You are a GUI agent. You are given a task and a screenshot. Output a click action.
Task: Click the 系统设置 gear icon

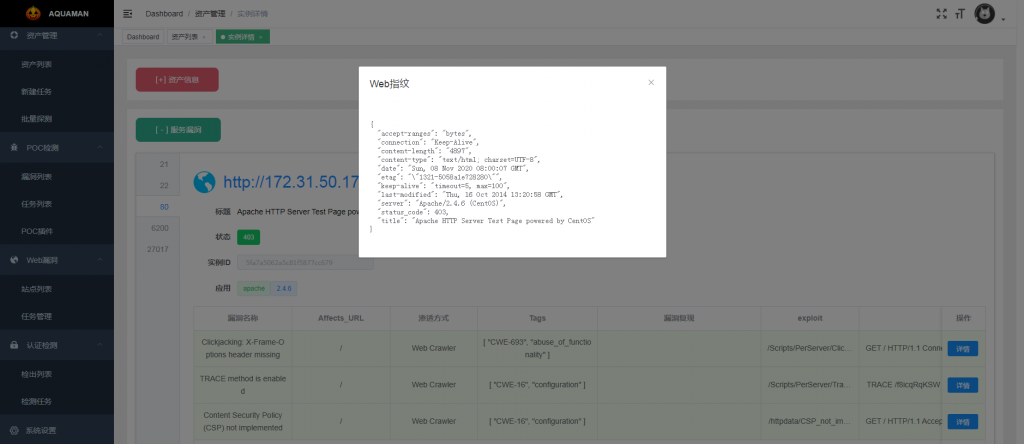[x=14, y=430]
